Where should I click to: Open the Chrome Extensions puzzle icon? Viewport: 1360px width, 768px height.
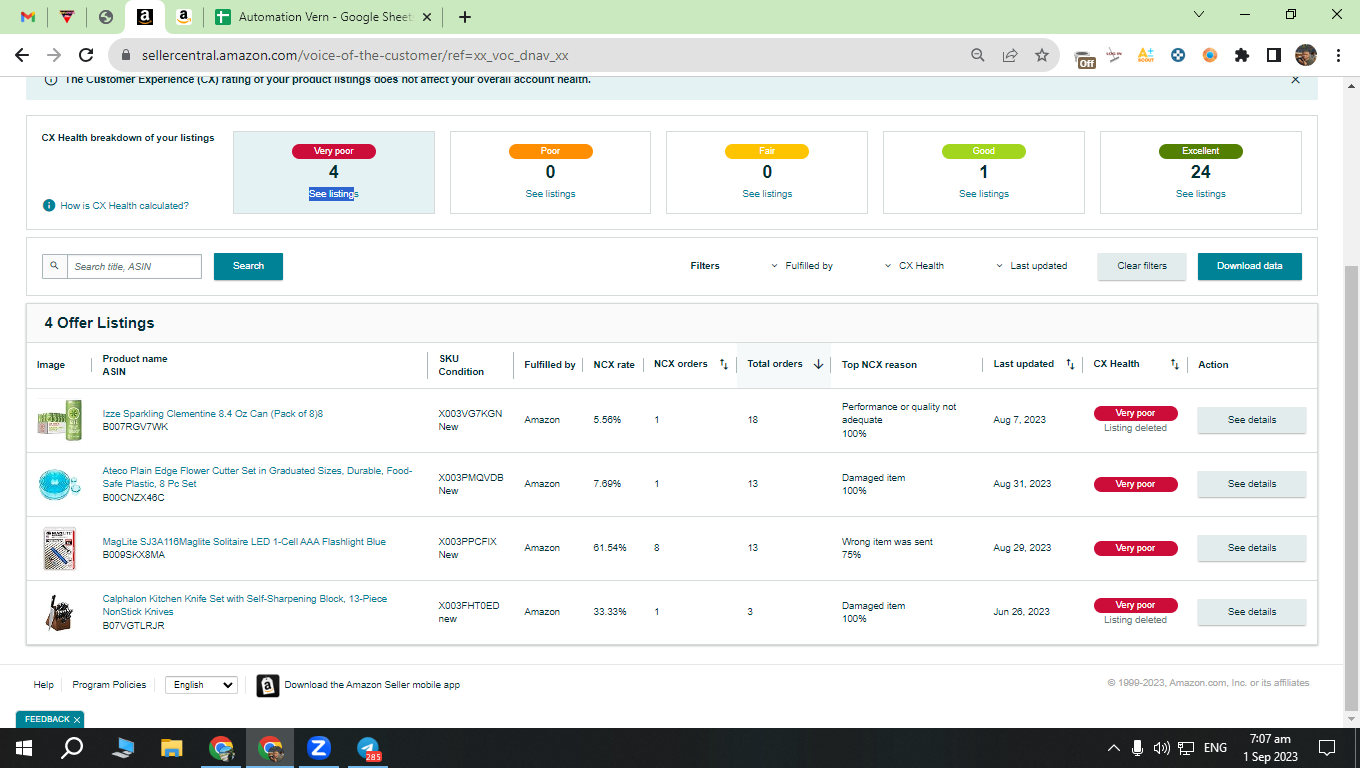pos(1242,56)
